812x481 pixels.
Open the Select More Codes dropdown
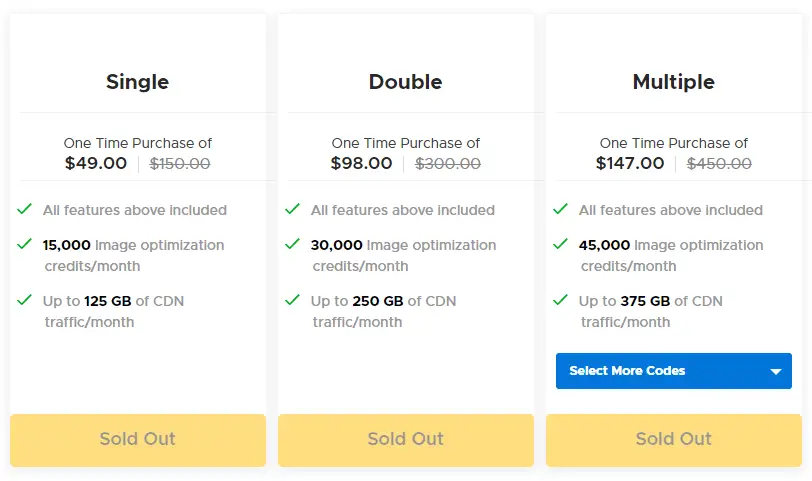674,371
